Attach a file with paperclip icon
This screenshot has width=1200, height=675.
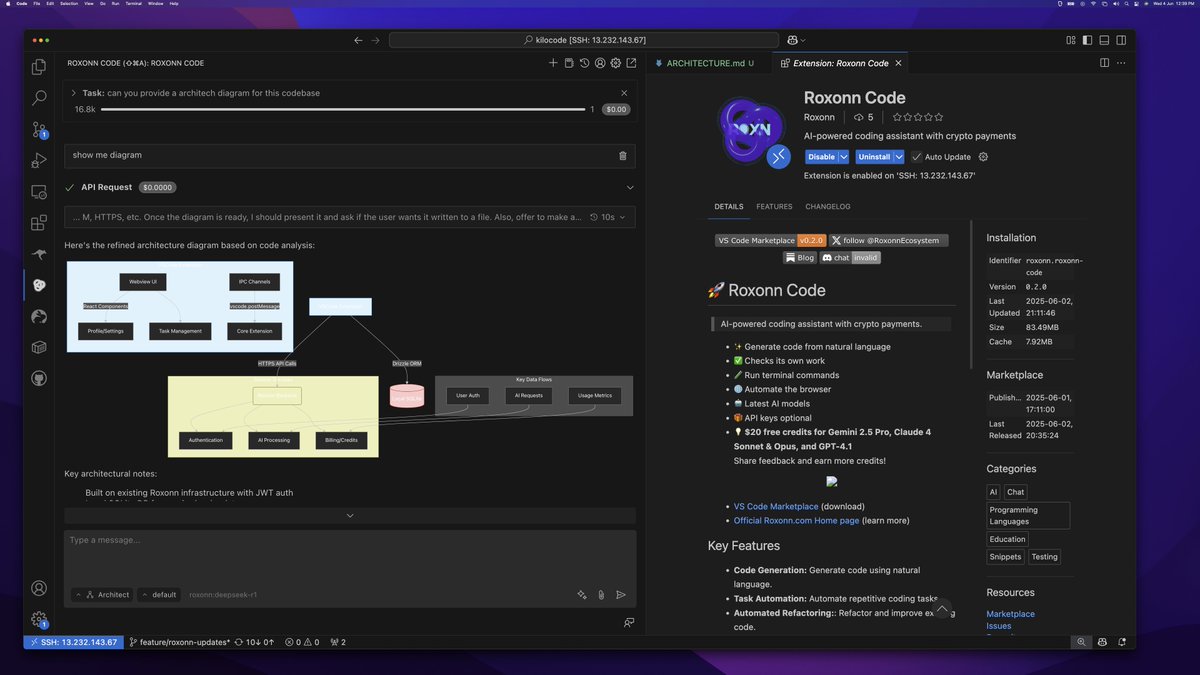[x=601, y=594]
